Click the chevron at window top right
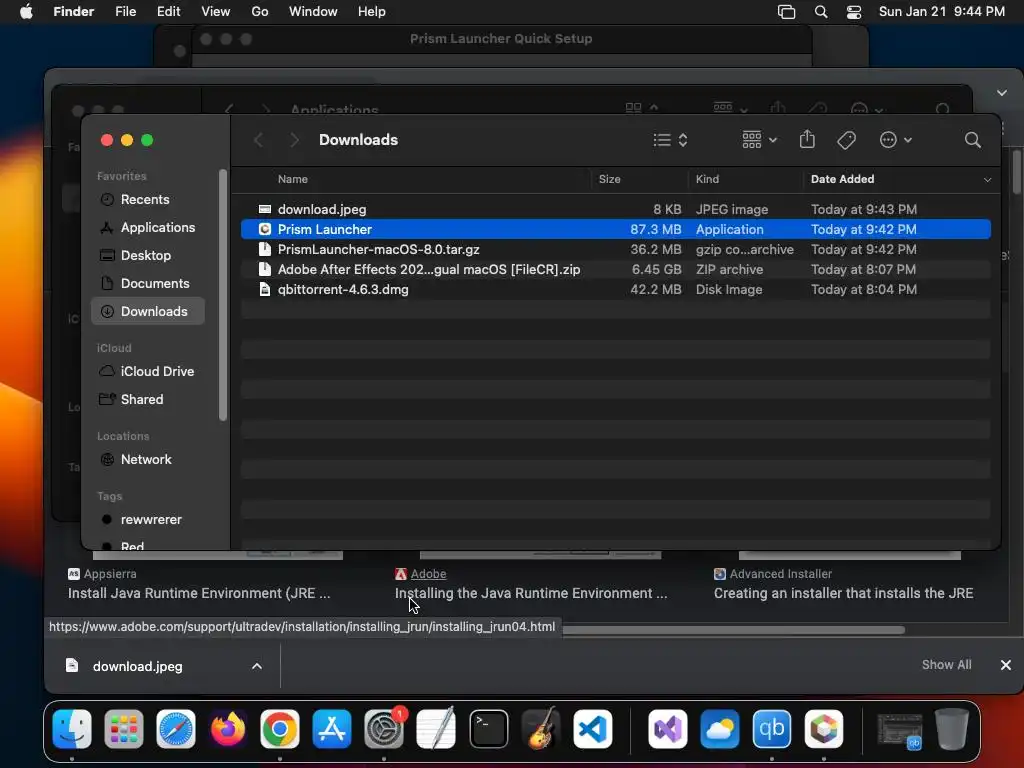The image size is (1024, 768). tap(1002, 93)
